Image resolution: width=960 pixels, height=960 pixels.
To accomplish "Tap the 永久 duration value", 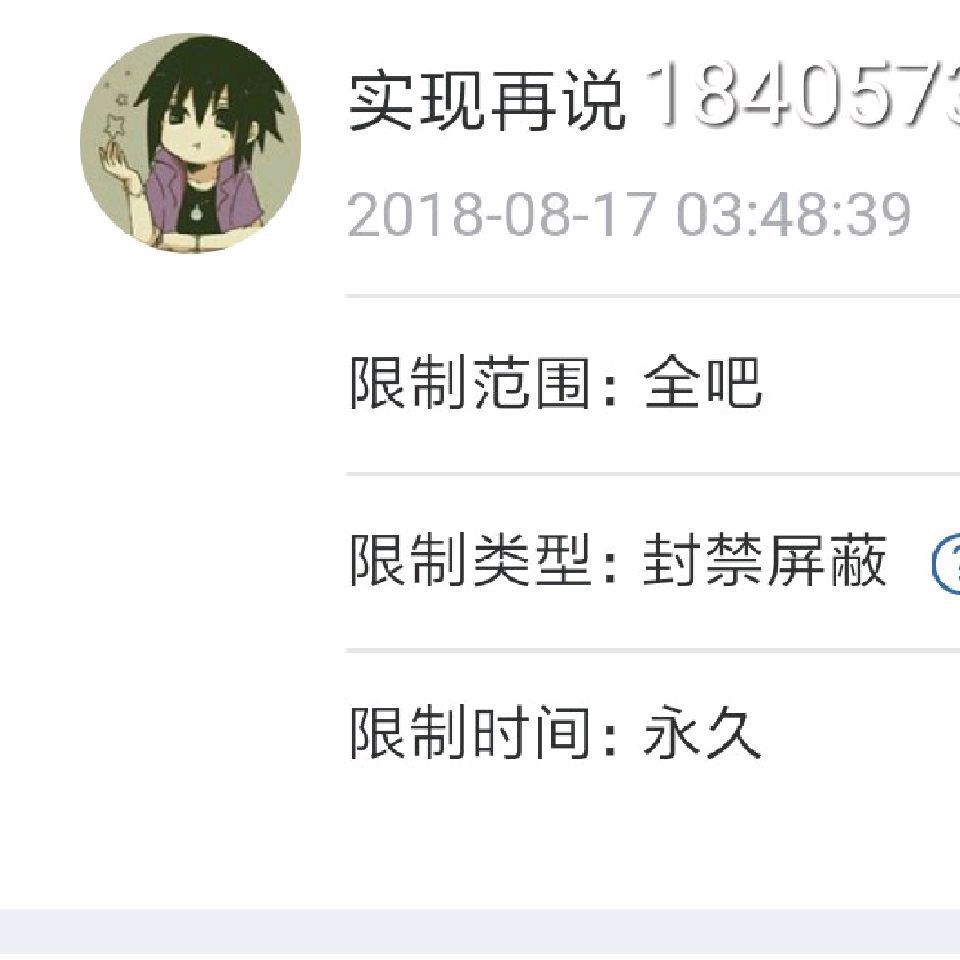I will 702,733.
